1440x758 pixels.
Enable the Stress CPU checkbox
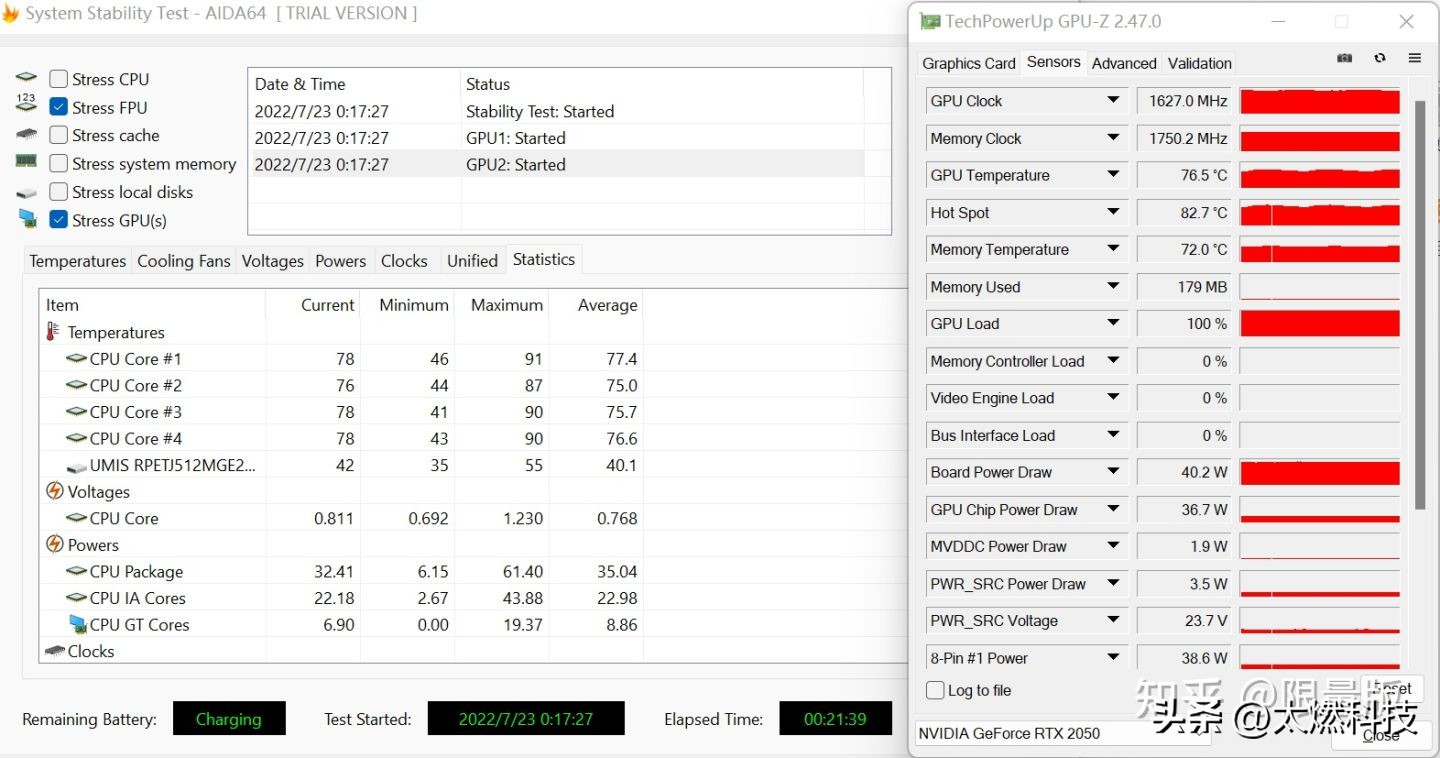coord(59,79)
